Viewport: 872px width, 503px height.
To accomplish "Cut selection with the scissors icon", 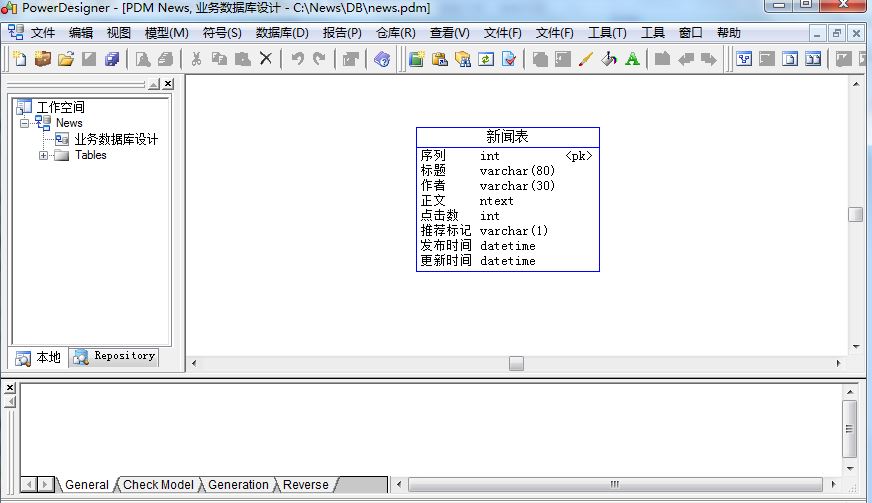I will tap(196, 58).
